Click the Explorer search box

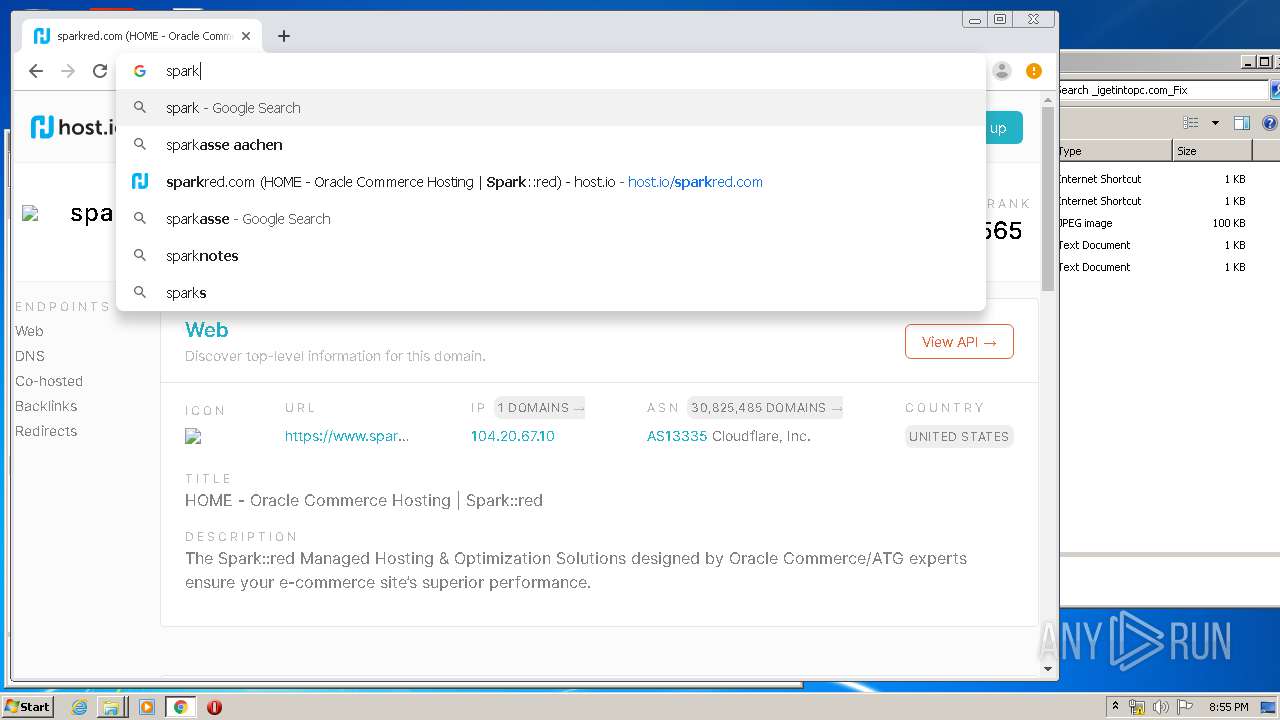coord(1163,90)
